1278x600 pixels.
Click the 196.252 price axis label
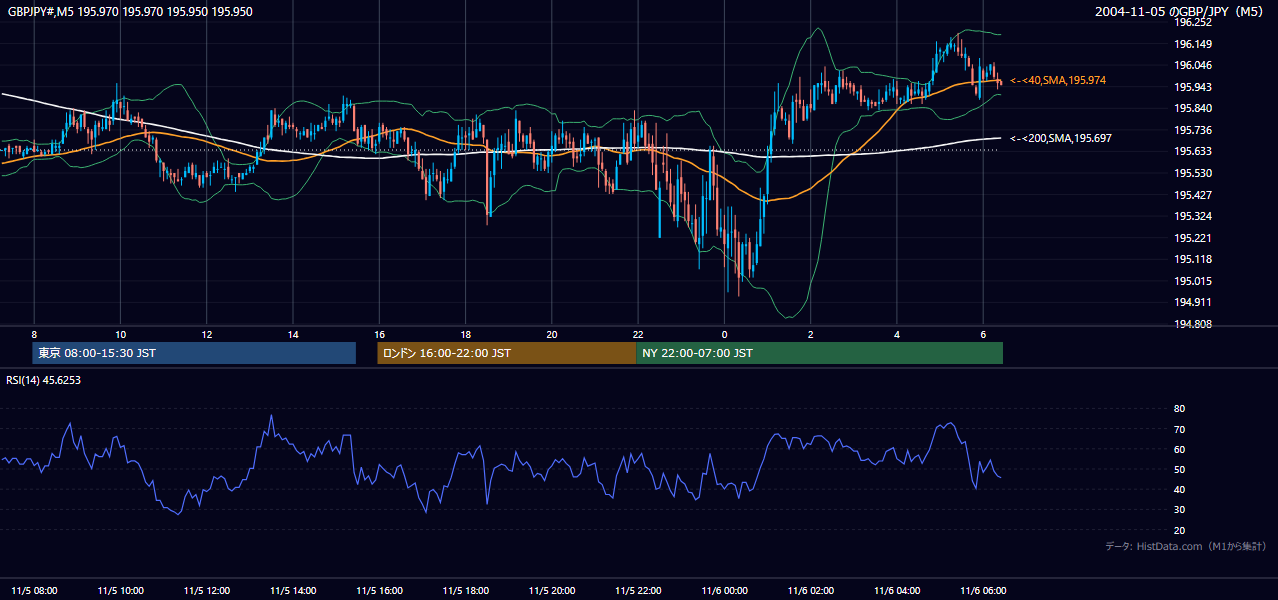[1193, 22]
